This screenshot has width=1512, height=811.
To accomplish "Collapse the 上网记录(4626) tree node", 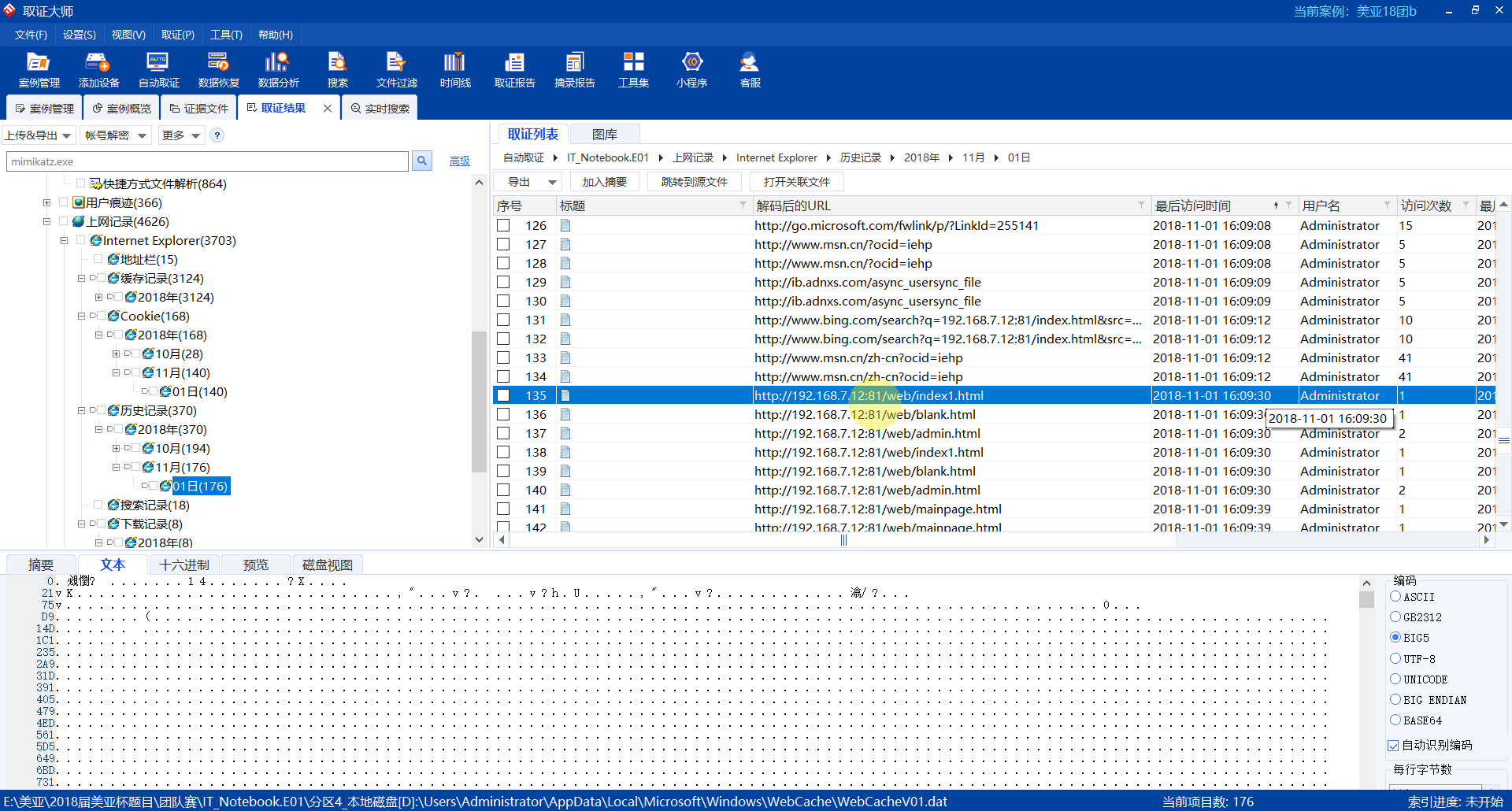I will pos(46,221).
